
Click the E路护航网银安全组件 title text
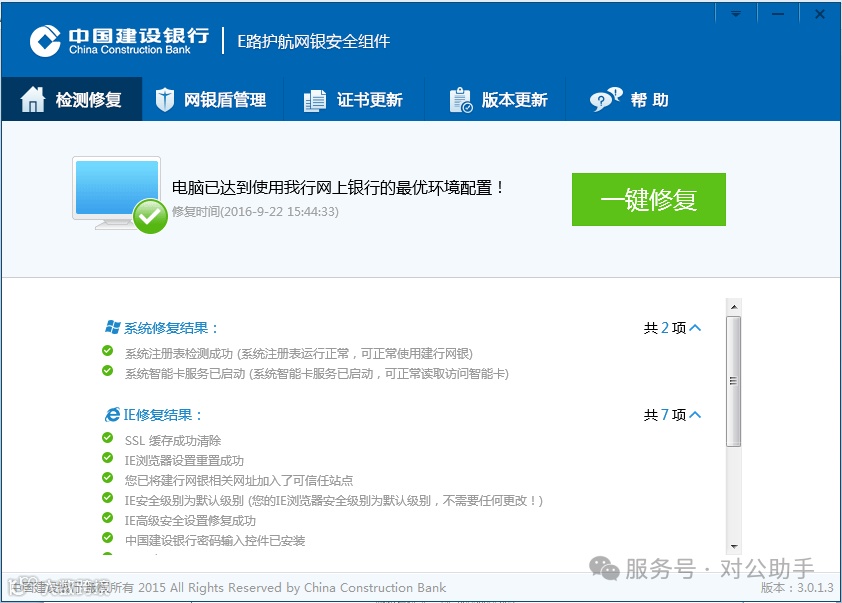coord(314,41)
